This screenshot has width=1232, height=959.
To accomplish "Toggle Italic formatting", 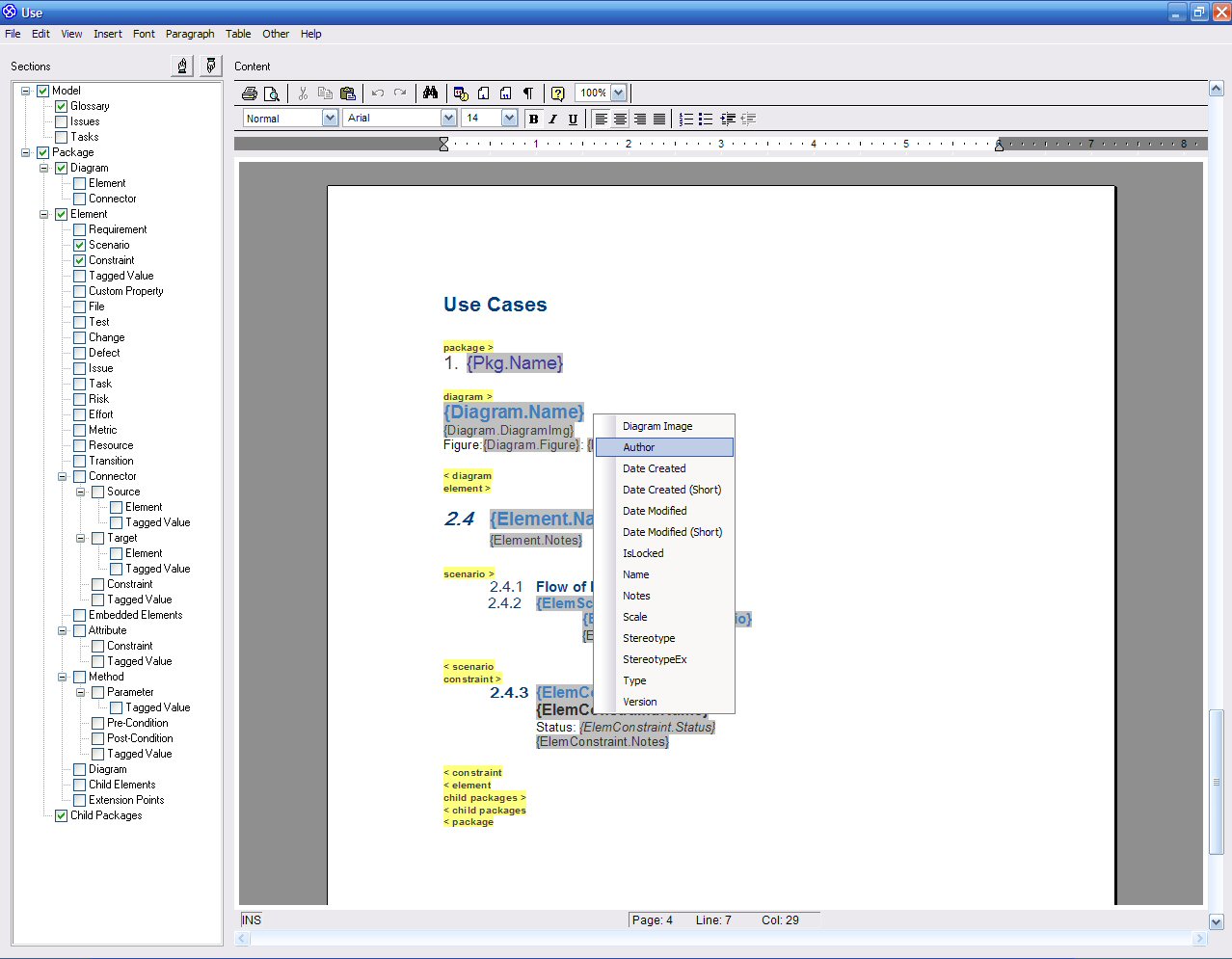I will point(552,119).
